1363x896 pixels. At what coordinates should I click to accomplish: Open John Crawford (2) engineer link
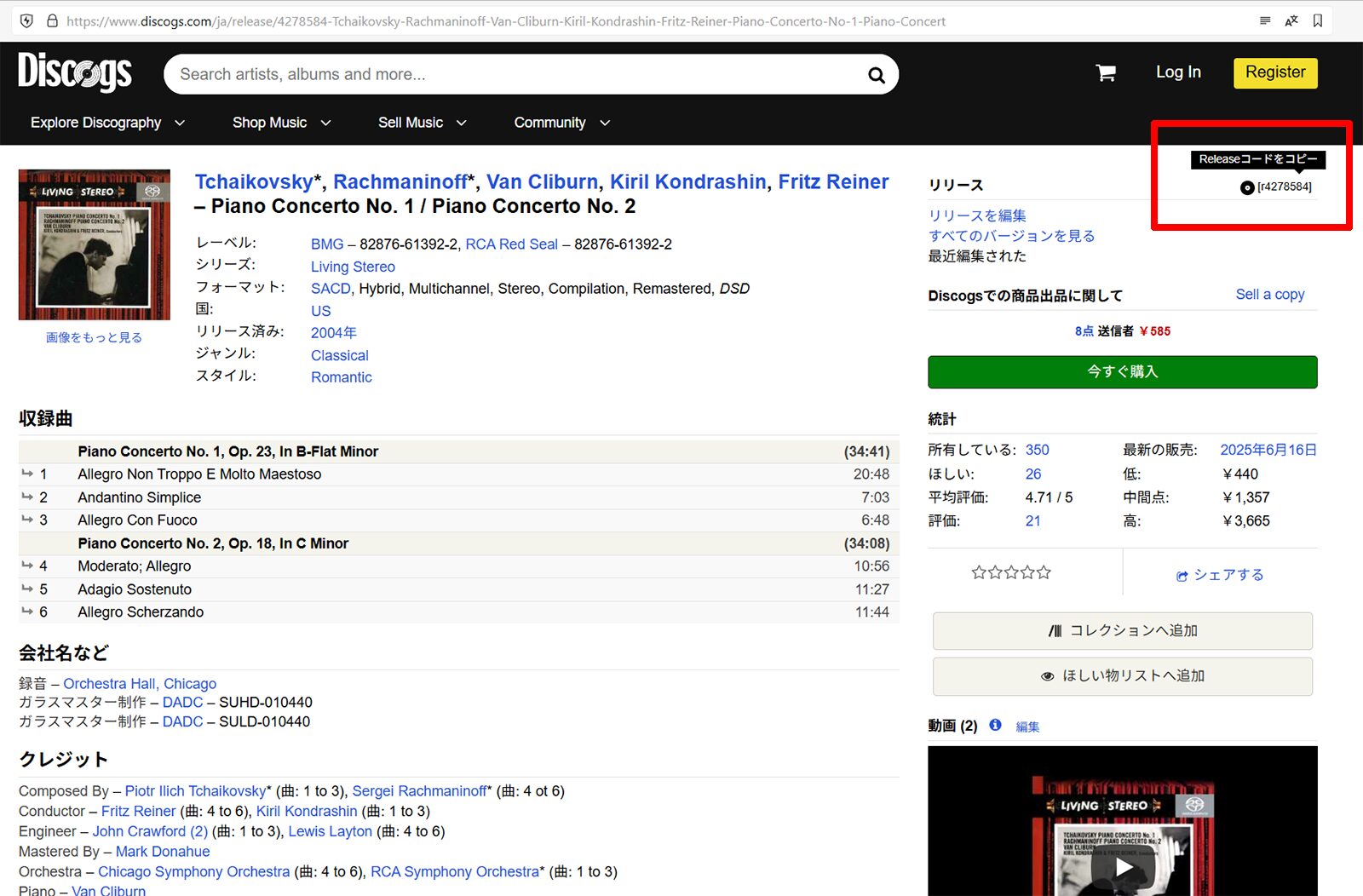[150, 831]
